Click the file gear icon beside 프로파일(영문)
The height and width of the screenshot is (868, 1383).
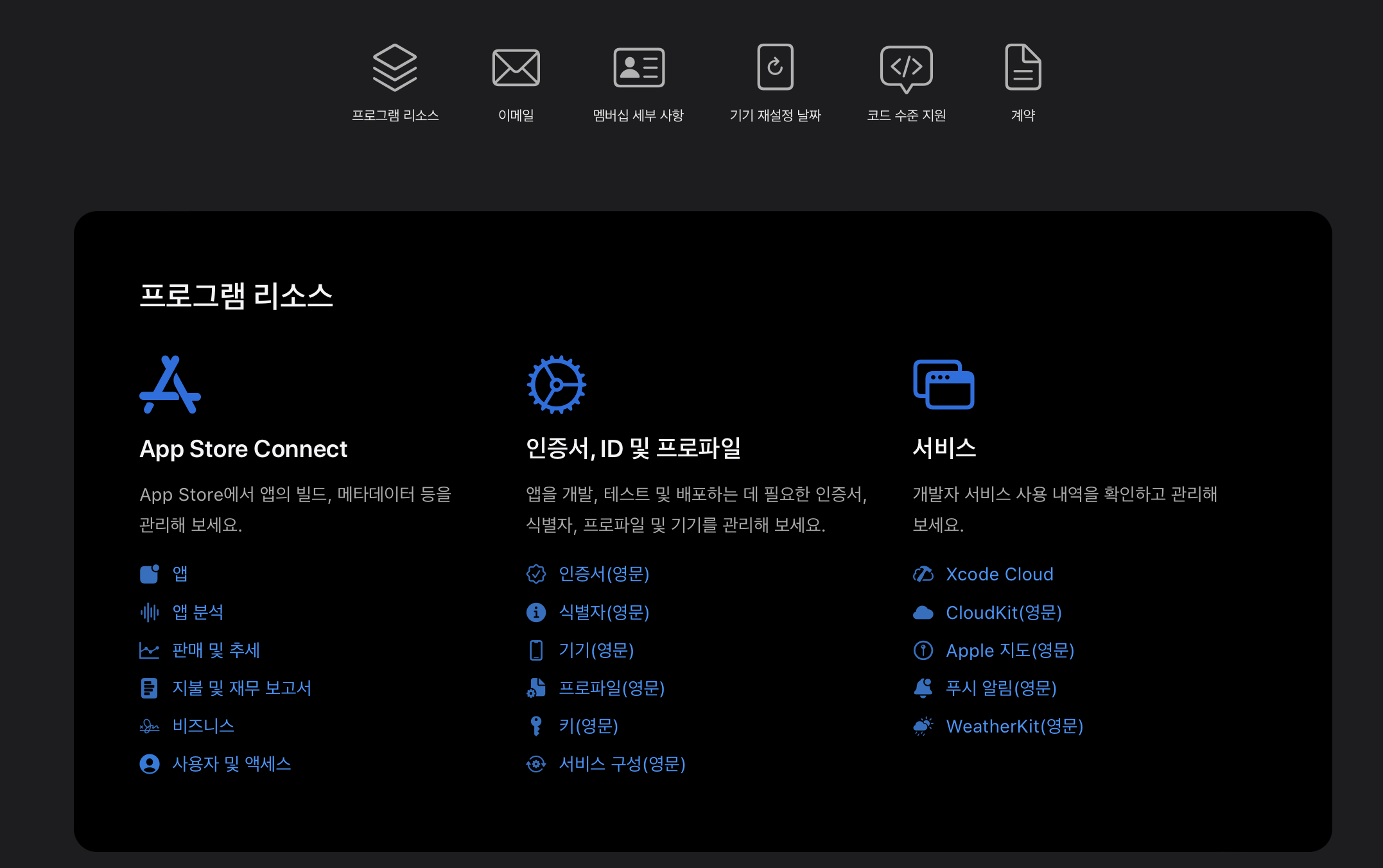pyautogui.click(x=536, y=688)
